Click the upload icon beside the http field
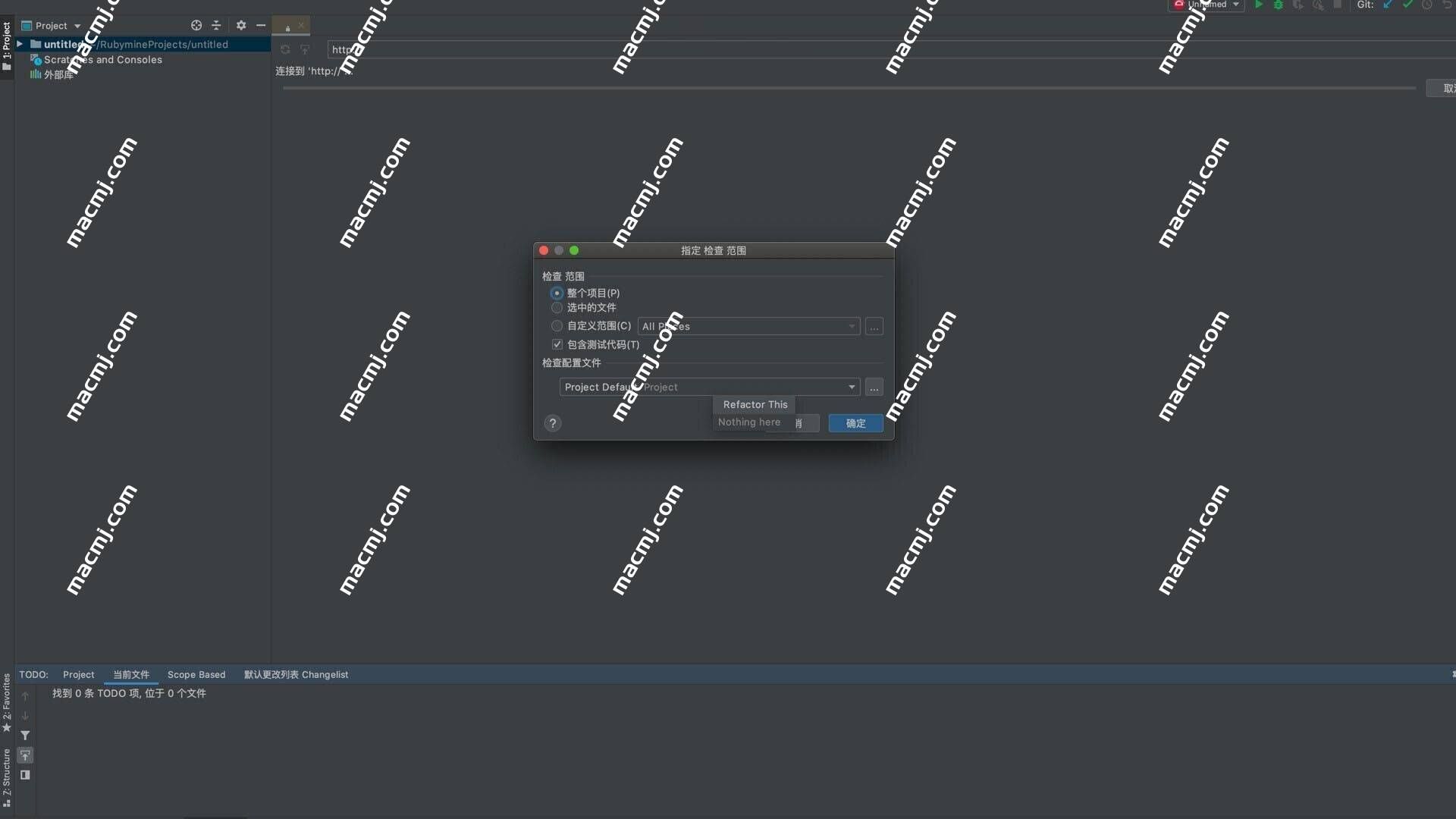This screenshot has height=819, width=1456. 305,49
